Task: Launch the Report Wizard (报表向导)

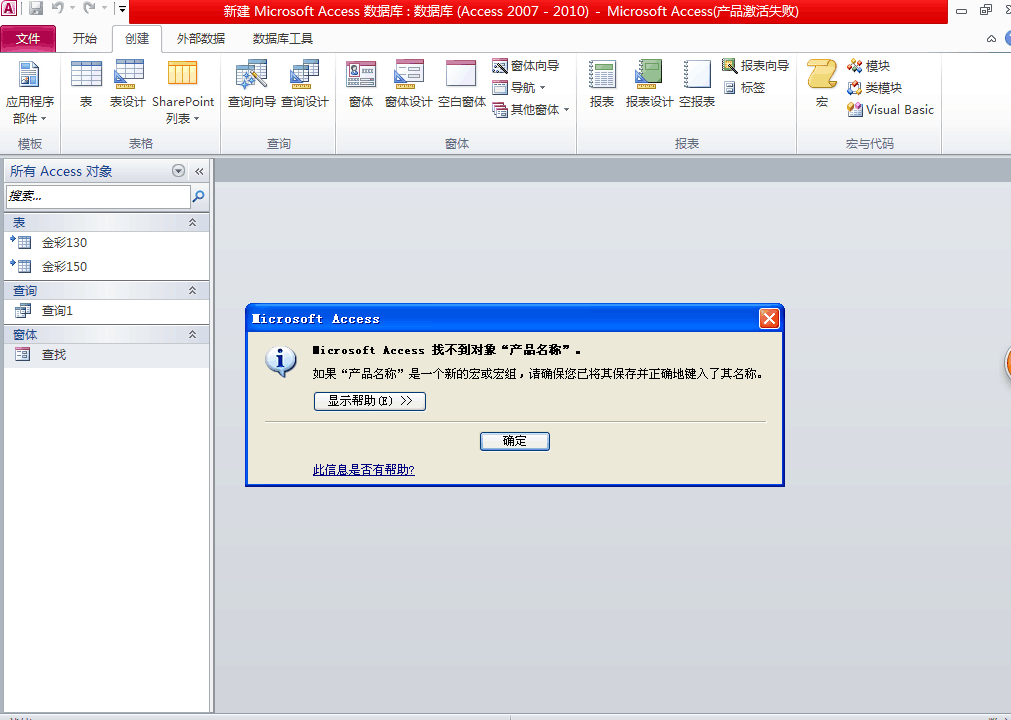Action: click(x=755, y=66)
